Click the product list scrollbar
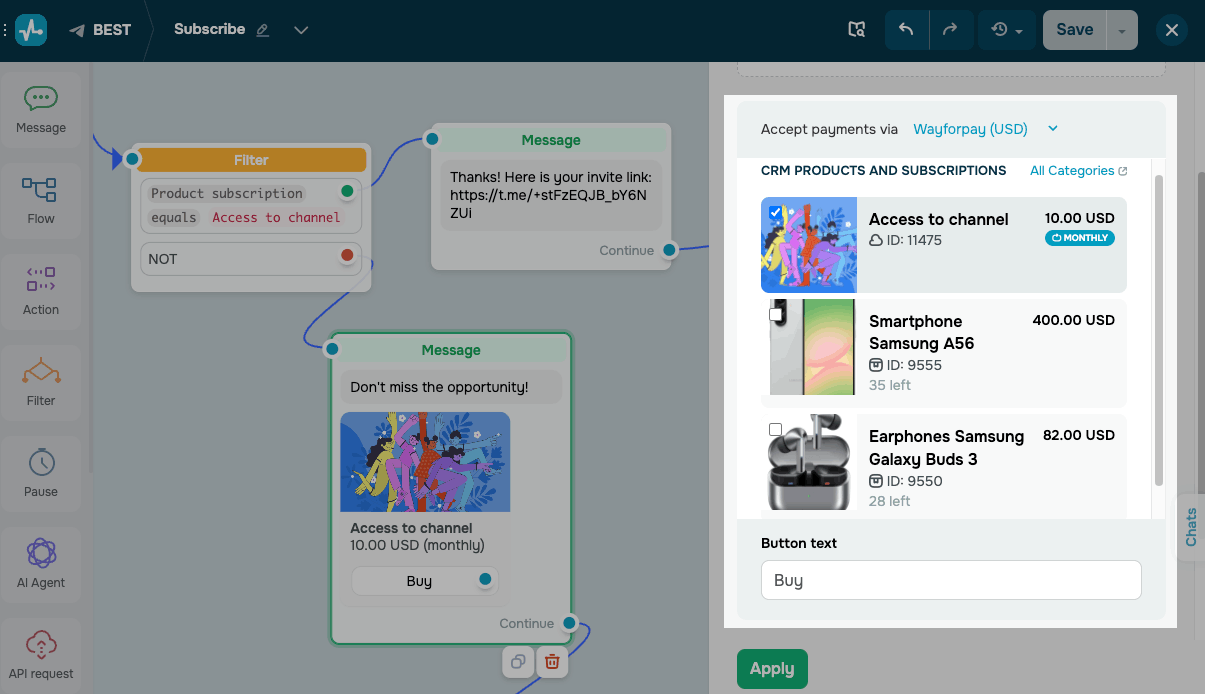 tap(1159, 330)
